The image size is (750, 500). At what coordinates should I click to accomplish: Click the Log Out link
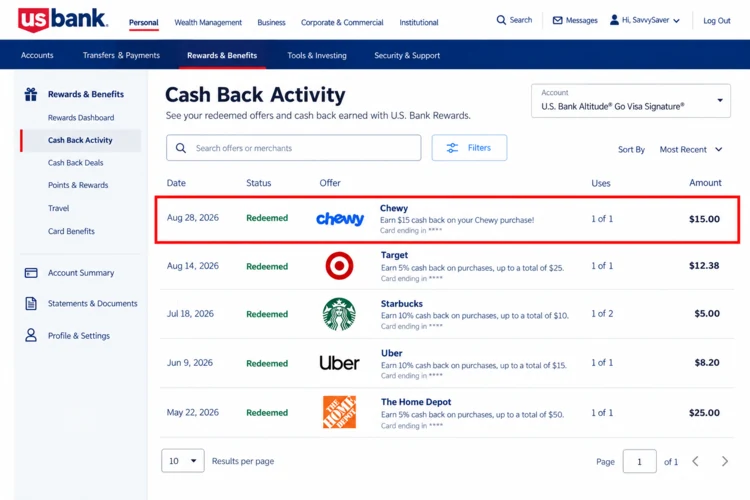click(x=717, y=21)
